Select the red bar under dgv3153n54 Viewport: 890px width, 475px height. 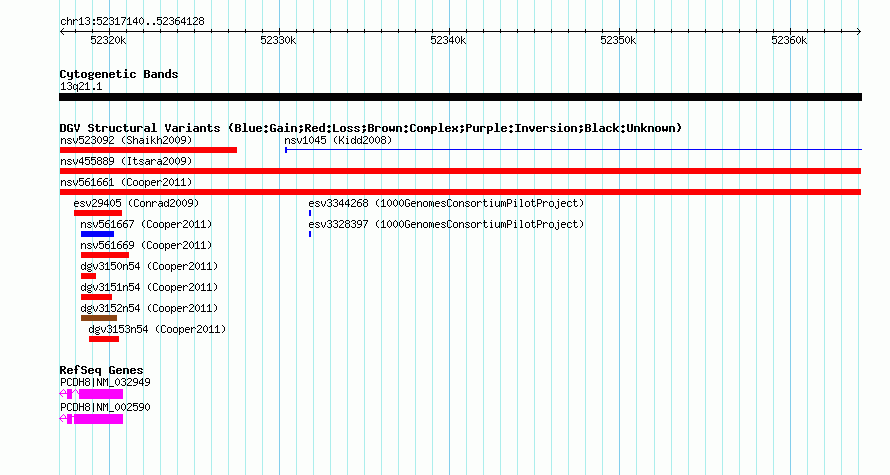(x=104, y=339)
